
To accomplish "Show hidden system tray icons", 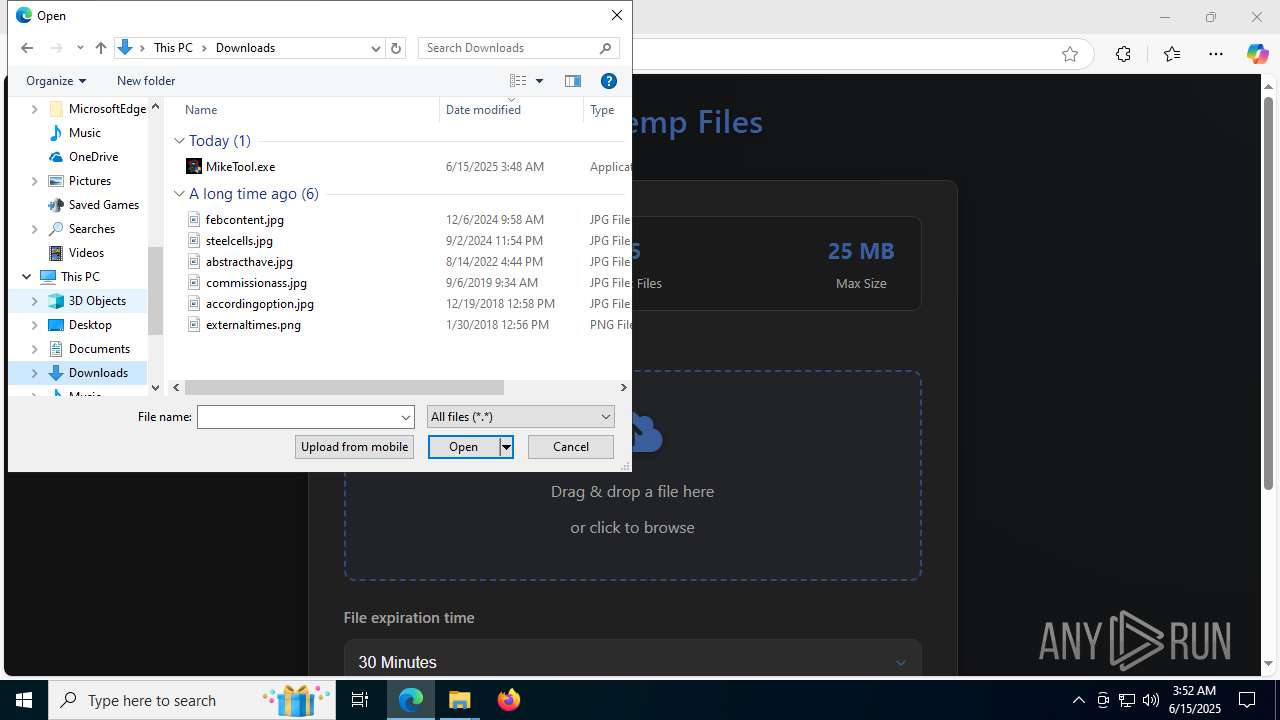I will 1078,700.
